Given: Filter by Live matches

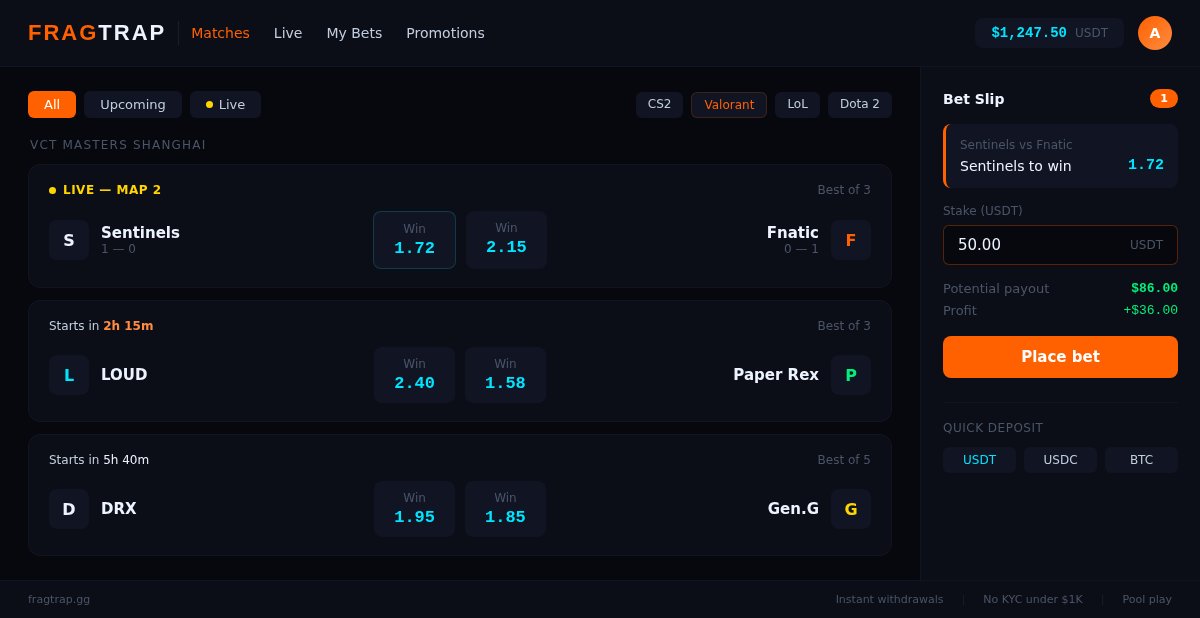Looking at the screenshot, I should click(x=225, y=104).
